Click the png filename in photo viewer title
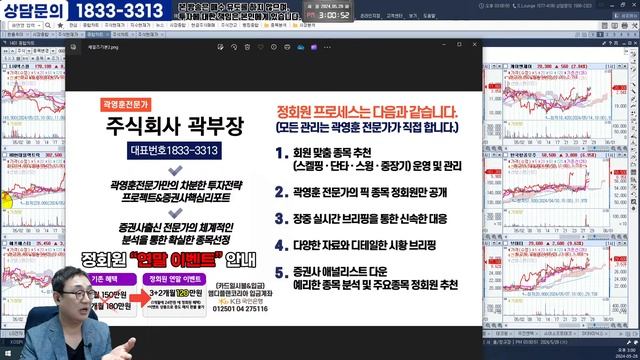 click(x=103, y=47)
